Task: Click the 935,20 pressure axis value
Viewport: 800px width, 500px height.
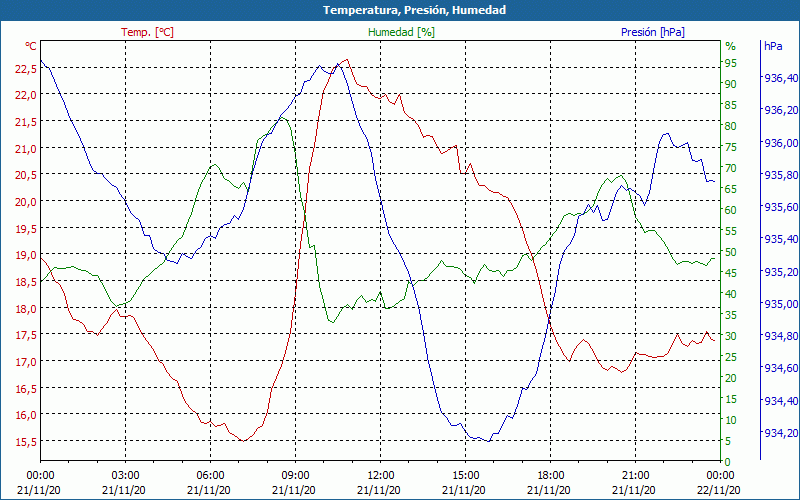Action: [781, 272]
